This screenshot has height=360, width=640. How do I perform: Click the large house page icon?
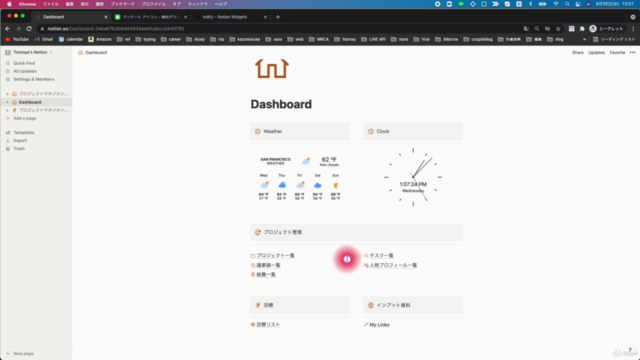tap(272, 69)
